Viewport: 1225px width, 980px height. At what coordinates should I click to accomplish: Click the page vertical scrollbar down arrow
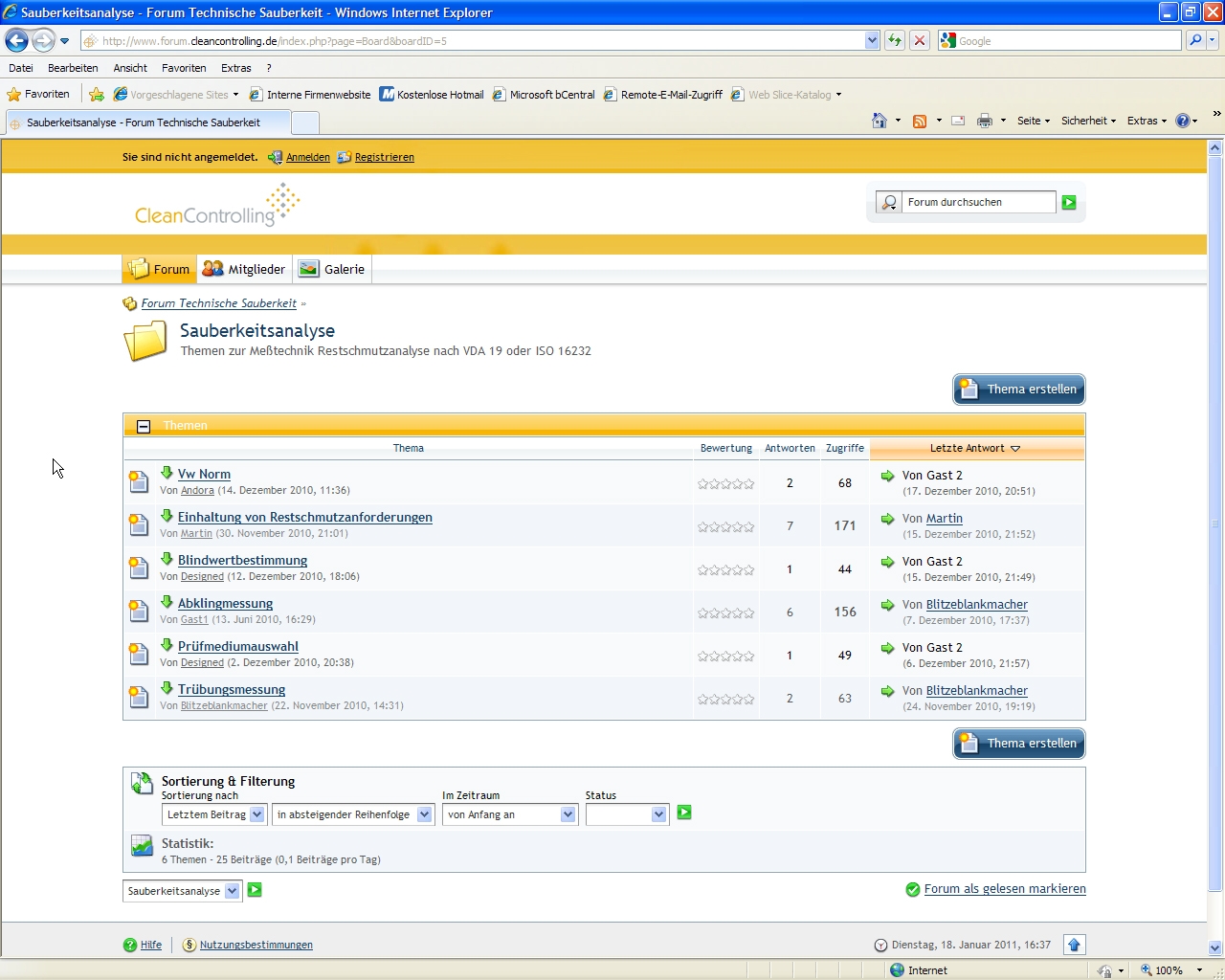(1215, 947)
